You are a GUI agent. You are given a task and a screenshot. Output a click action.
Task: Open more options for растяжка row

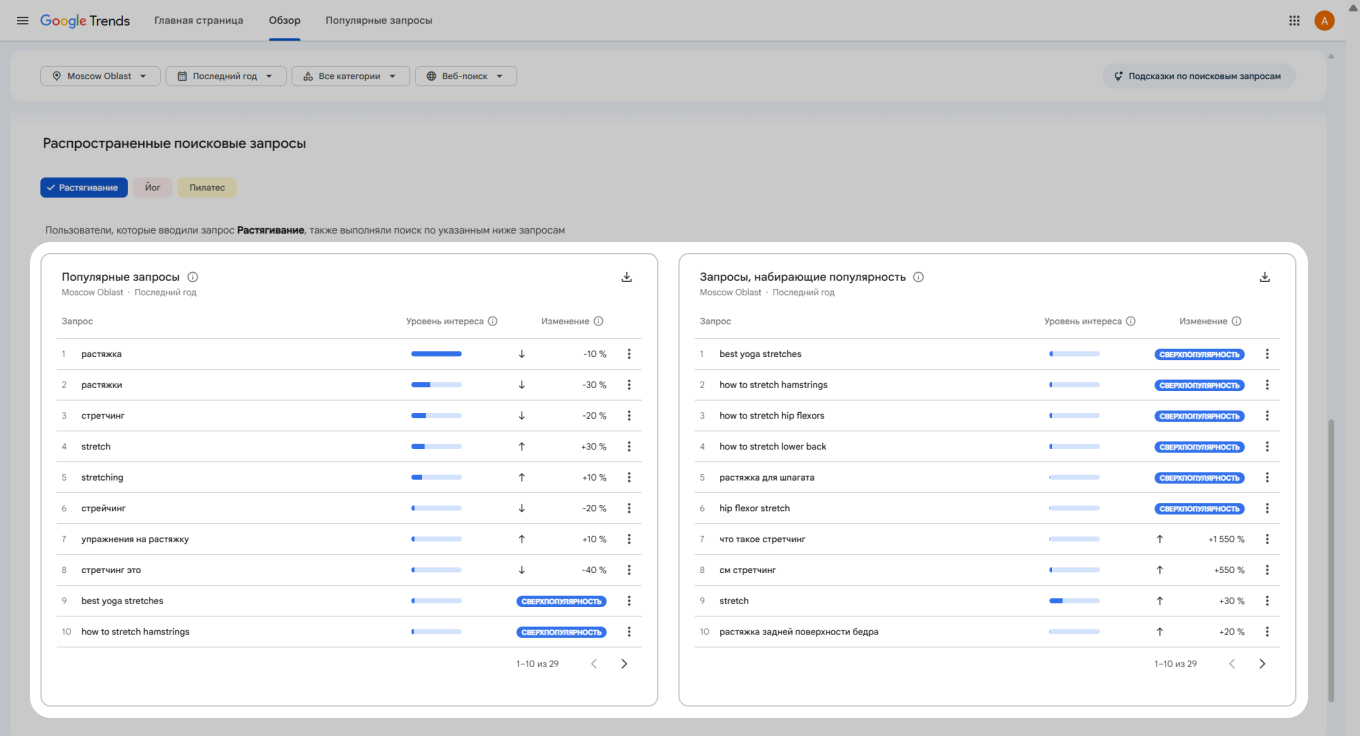[629, 354]
